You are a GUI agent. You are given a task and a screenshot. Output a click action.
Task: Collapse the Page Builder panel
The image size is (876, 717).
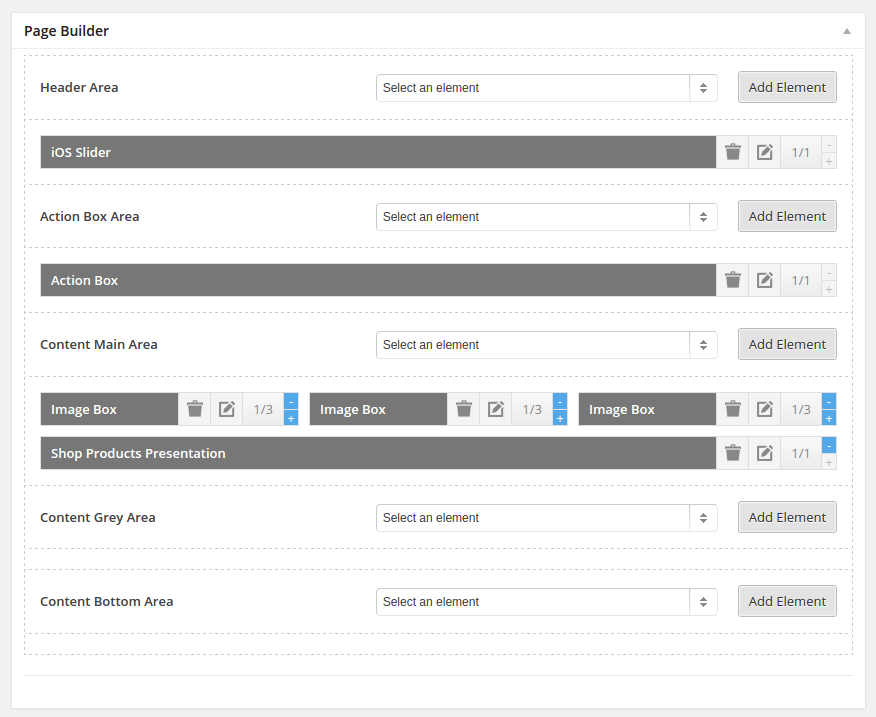point(847,31)
